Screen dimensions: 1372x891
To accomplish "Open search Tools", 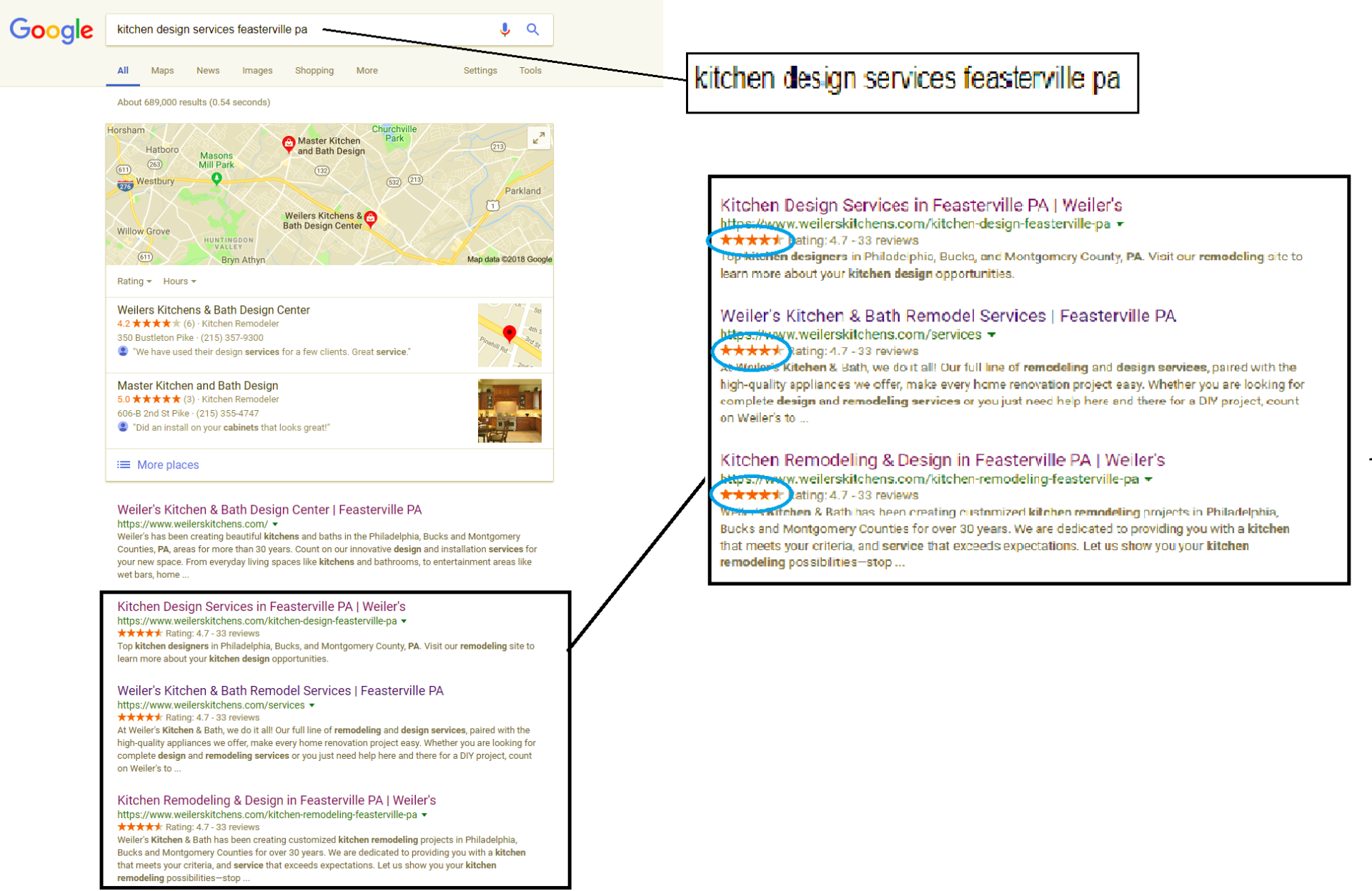I will (530, 71).
